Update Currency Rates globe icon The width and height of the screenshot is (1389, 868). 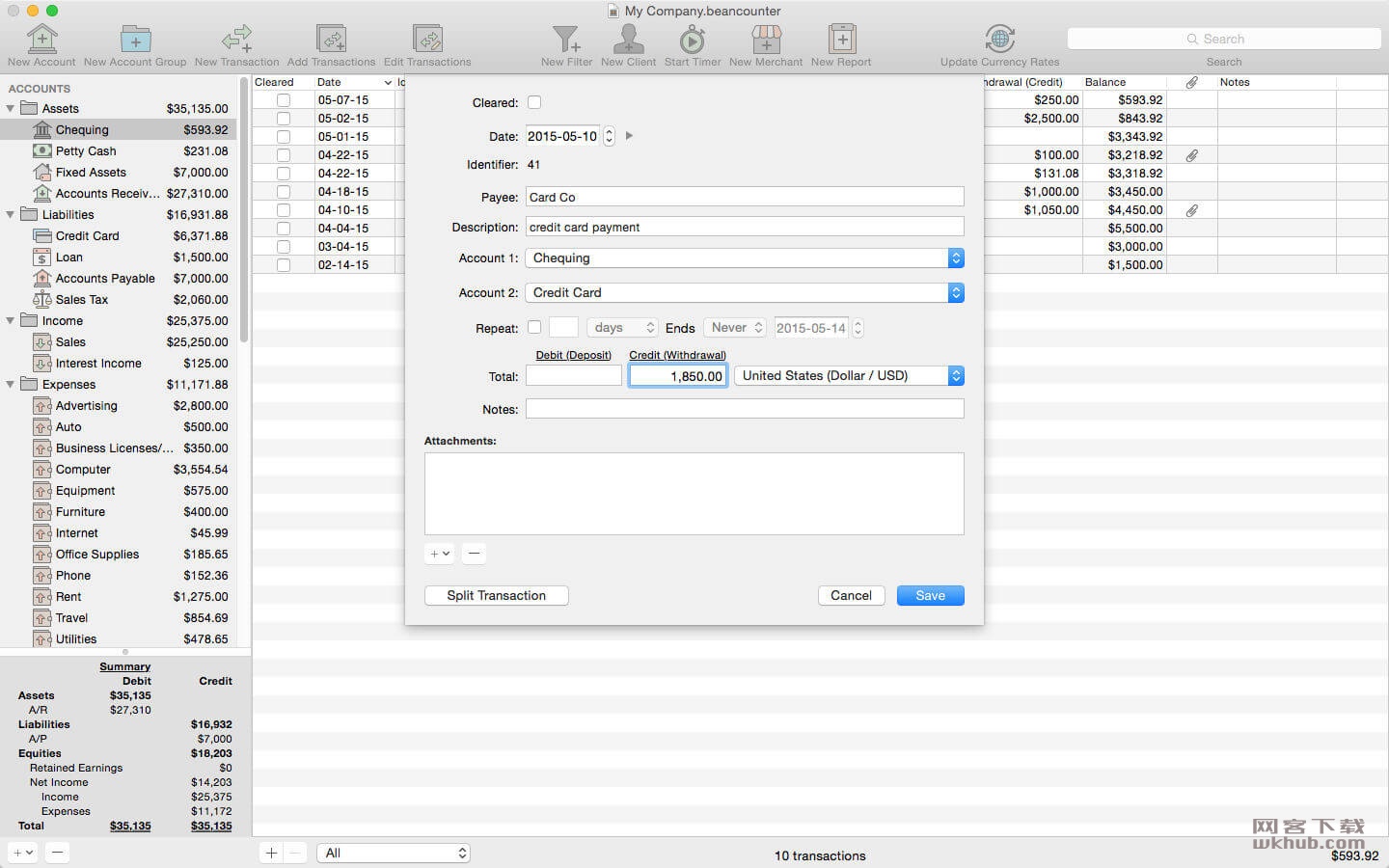[x=999, y=39]
